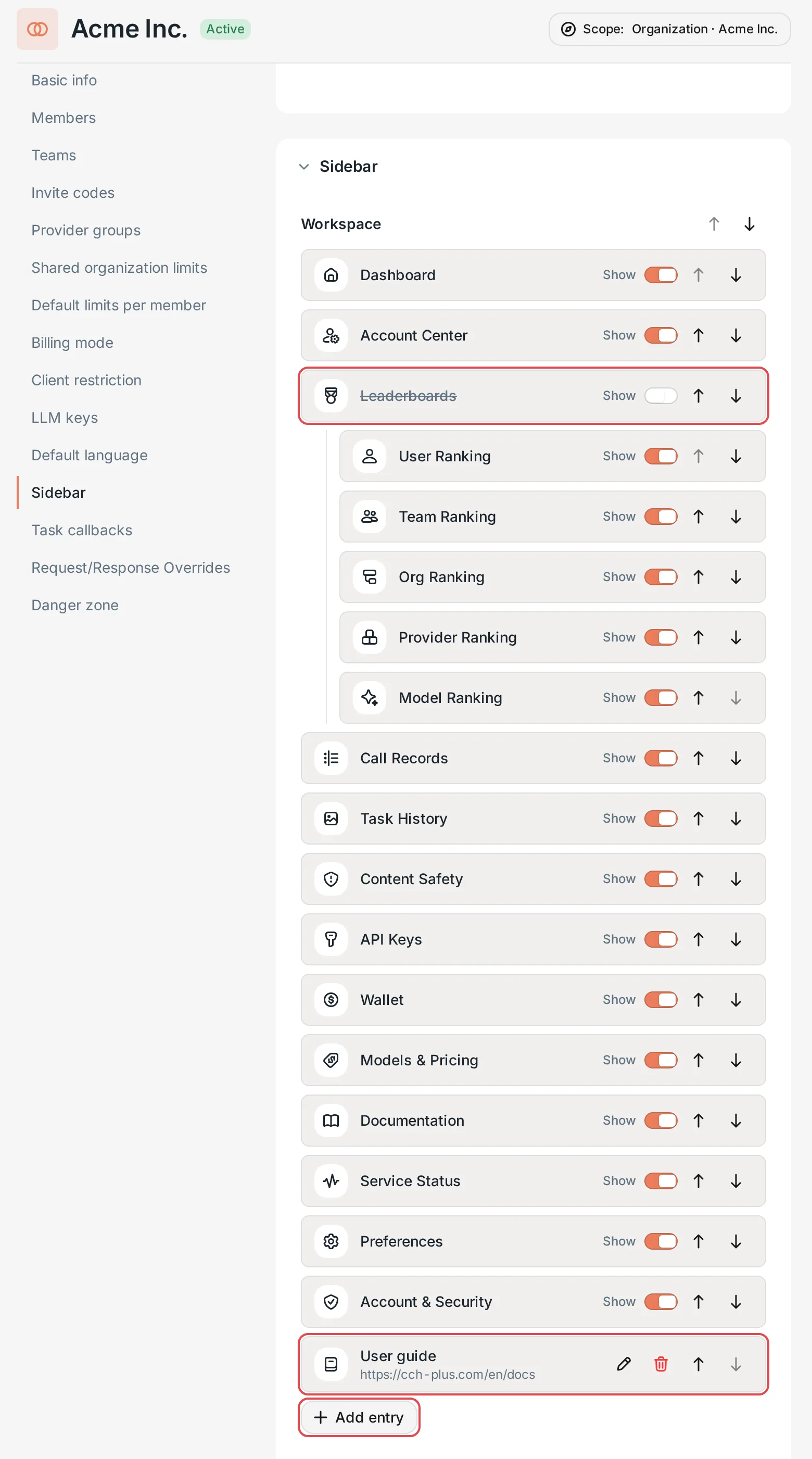
Task: Hide Preferences via its toggle
Action: click(661, 1241)
